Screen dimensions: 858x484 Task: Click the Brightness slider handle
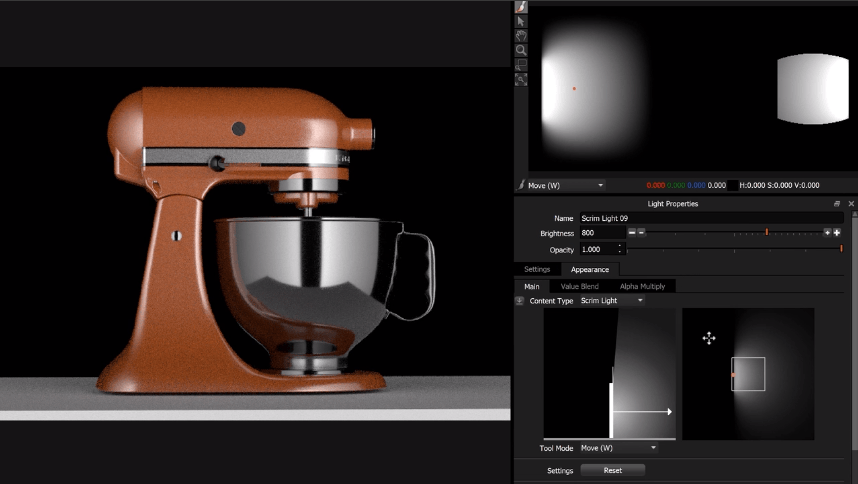pos(767,232)
